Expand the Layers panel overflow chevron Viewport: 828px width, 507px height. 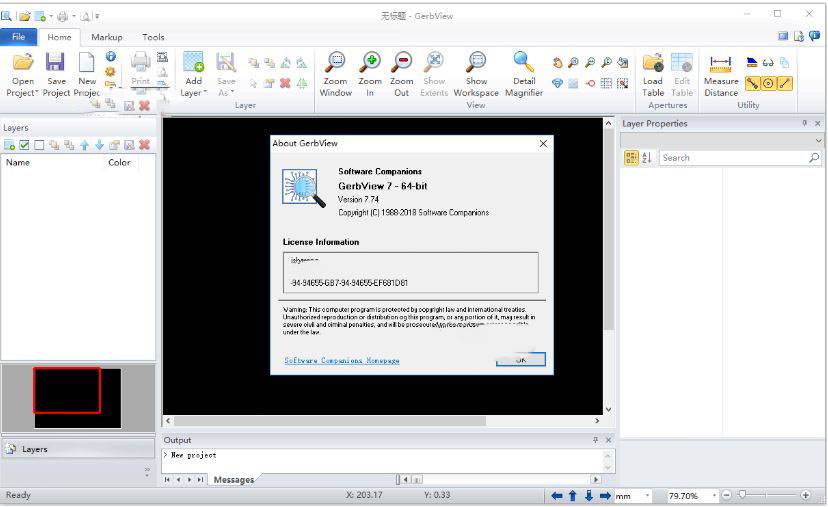147,471
